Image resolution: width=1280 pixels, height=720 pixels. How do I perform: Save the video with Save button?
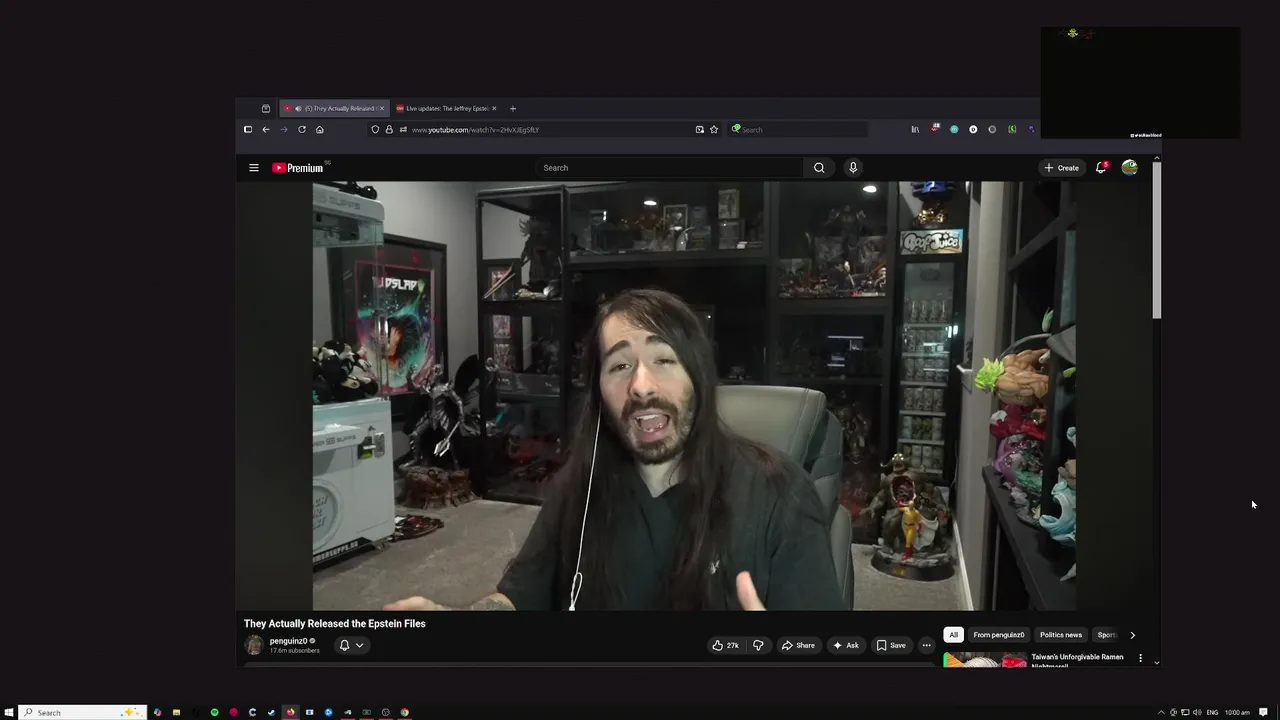(x=891, y=645)
